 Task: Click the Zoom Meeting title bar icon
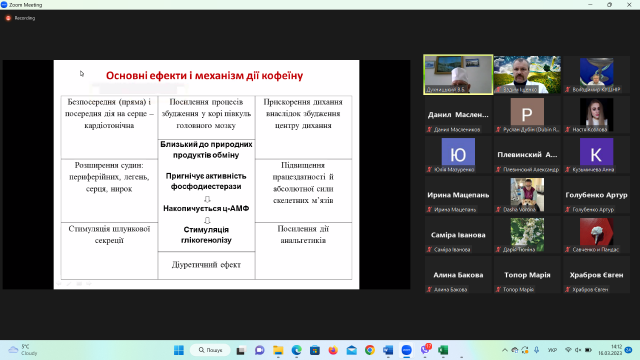(x=4, y=4)
